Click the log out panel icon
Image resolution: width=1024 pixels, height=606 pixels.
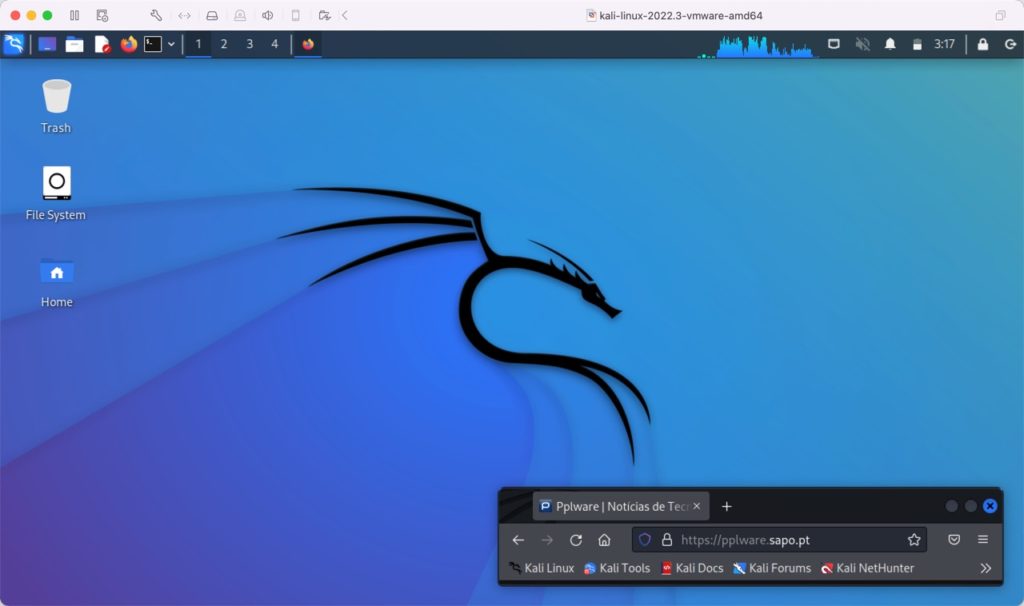(x=1010, y=44)
